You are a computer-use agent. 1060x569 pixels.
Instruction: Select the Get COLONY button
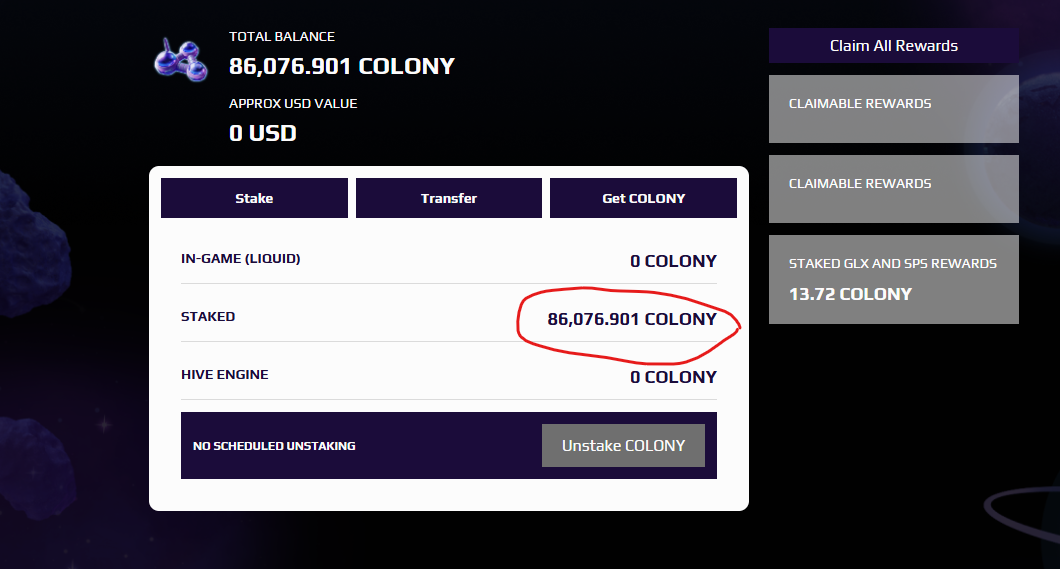pos(644,198)
